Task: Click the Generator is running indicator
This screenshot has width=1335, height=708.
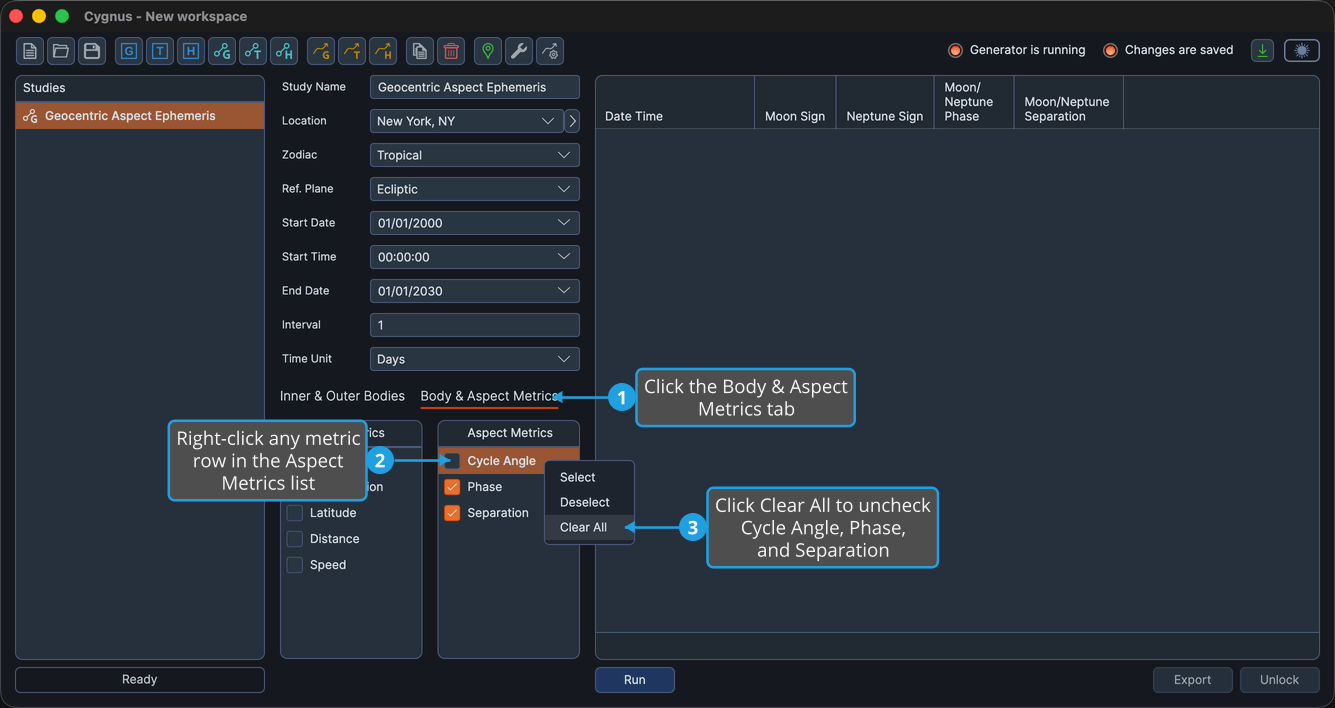Action: click(1016, 50)
